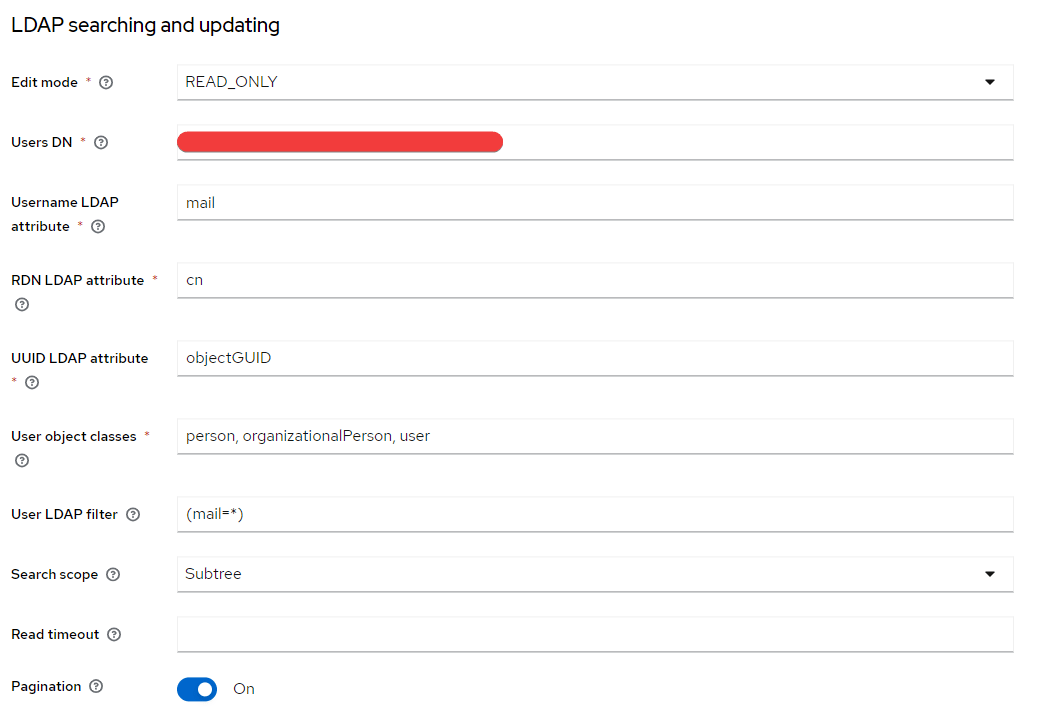Click the Username LDAP attribute field containing mail
Screen dimensions: 1044x715
pos(595,202)
